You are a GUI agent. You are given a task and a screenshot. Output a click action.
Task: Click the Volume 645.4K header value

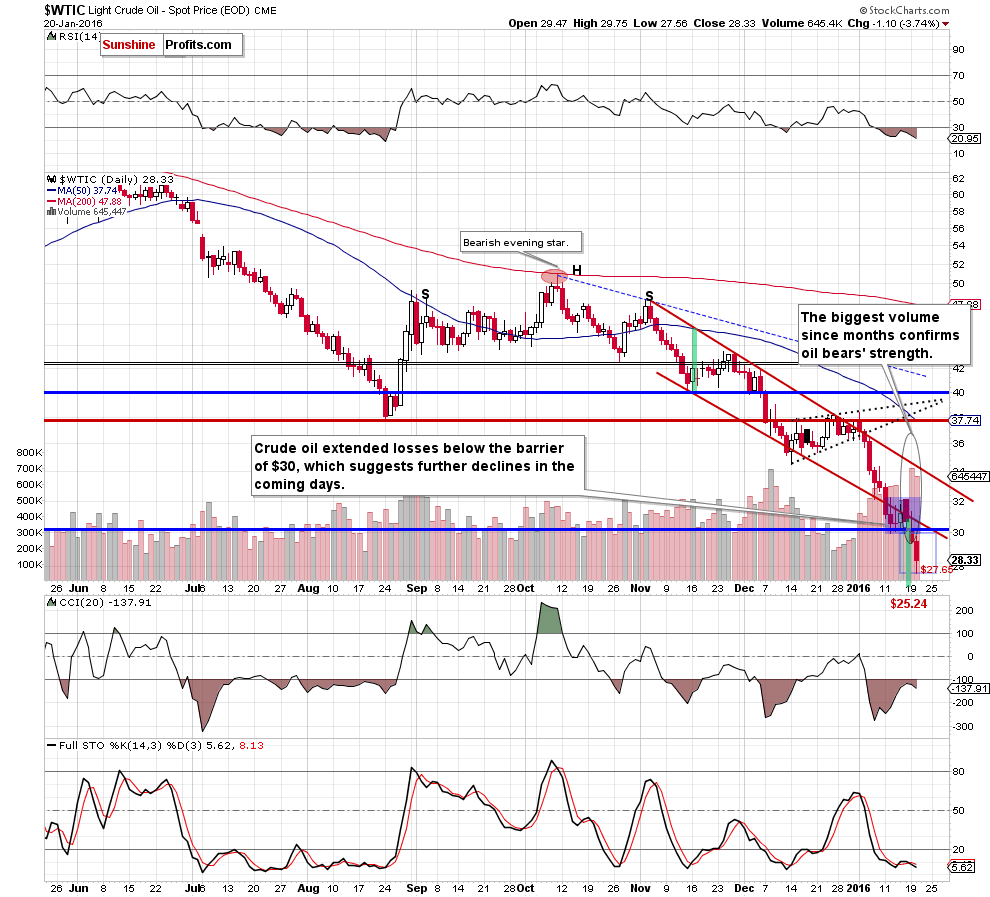(x=802, y=23)
